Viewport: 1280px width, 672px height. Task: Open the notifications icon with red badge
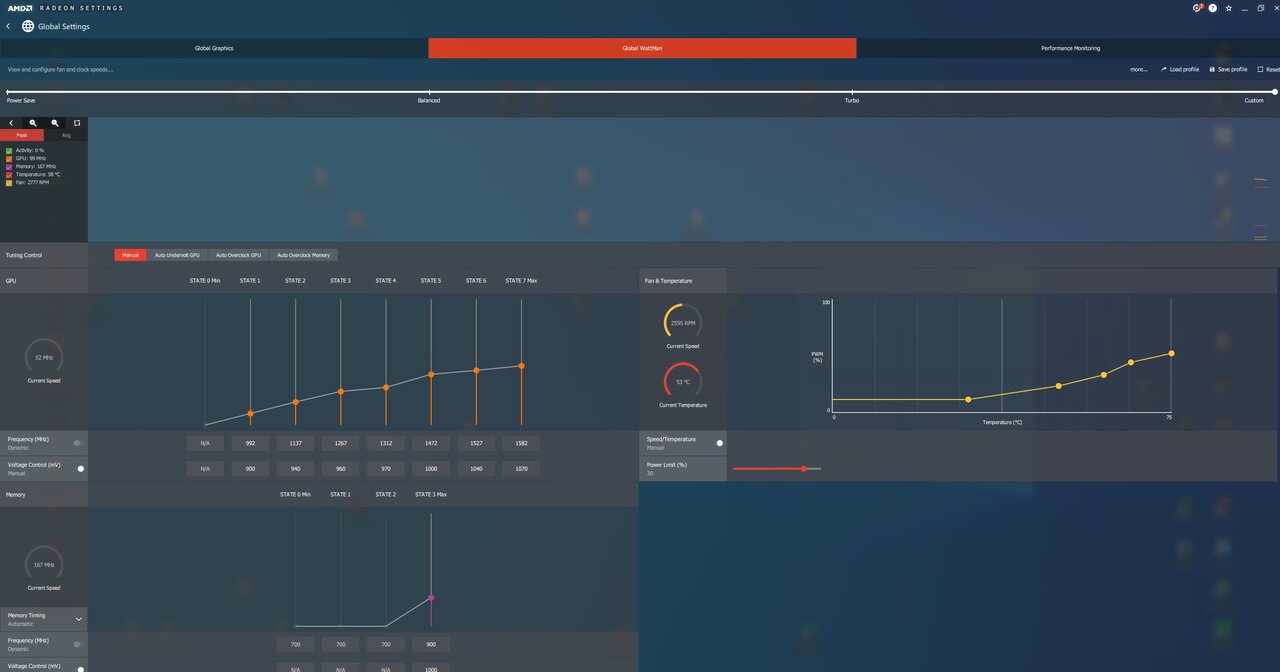1197,8
